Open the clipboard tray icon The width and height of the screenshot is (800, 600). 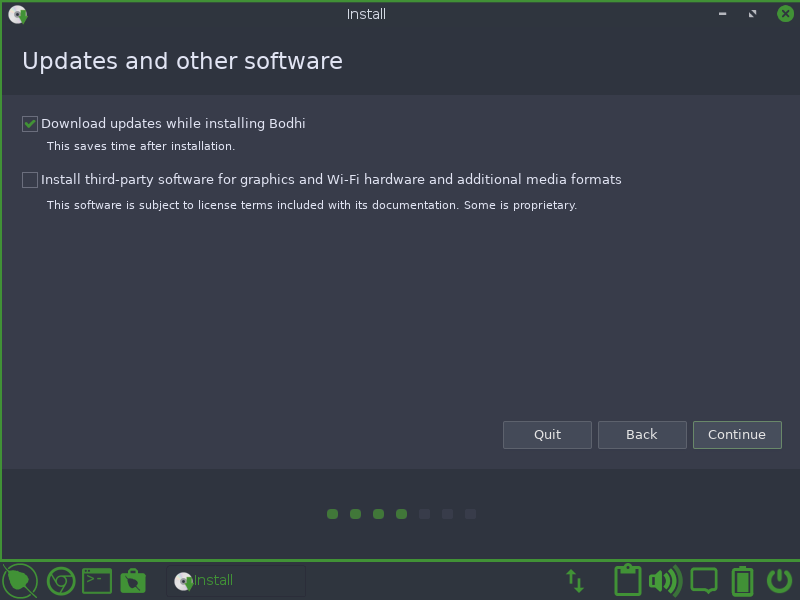[x=628, y=580]
